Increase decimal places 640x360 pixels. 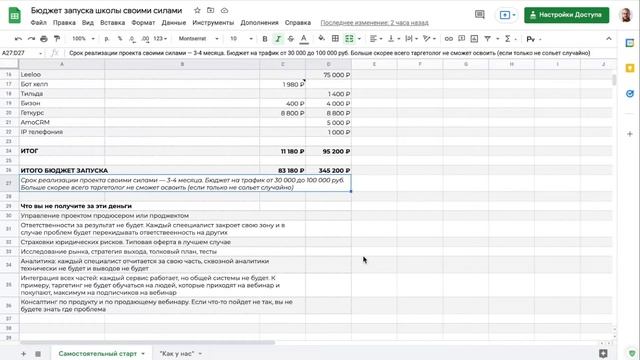coord(145,39)
